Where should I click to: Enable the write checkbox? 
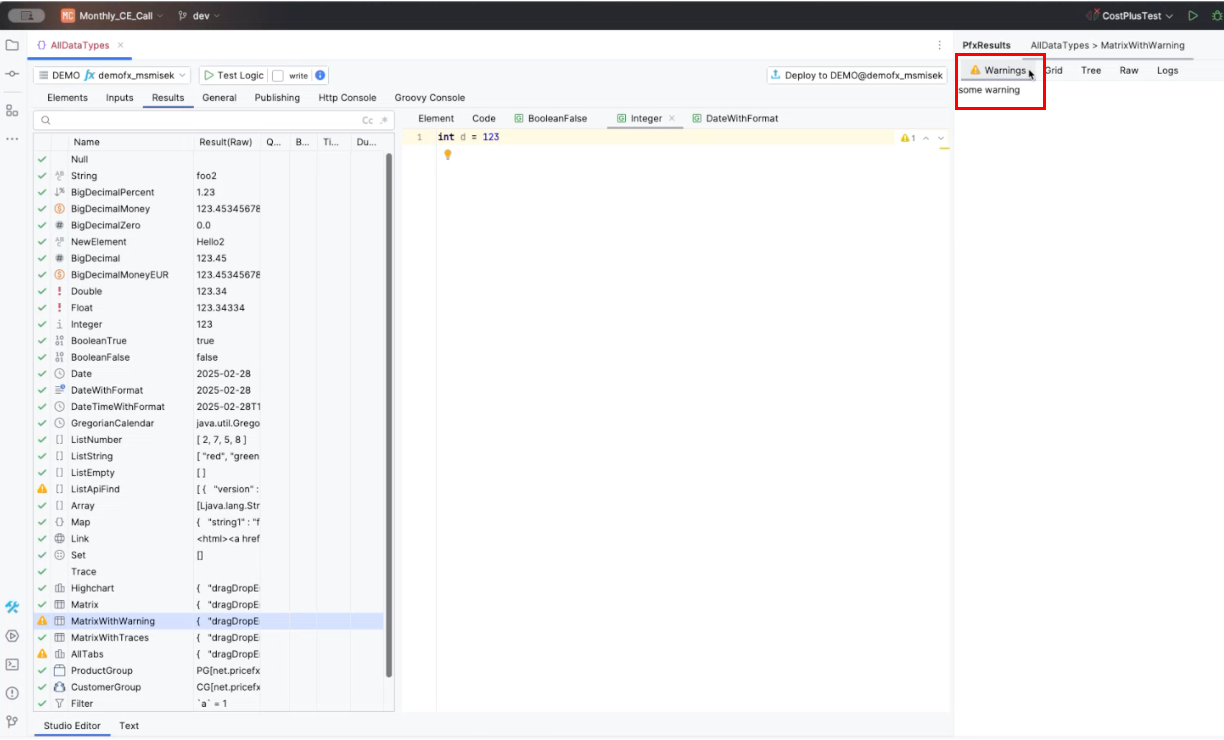(x=278, y=76)
